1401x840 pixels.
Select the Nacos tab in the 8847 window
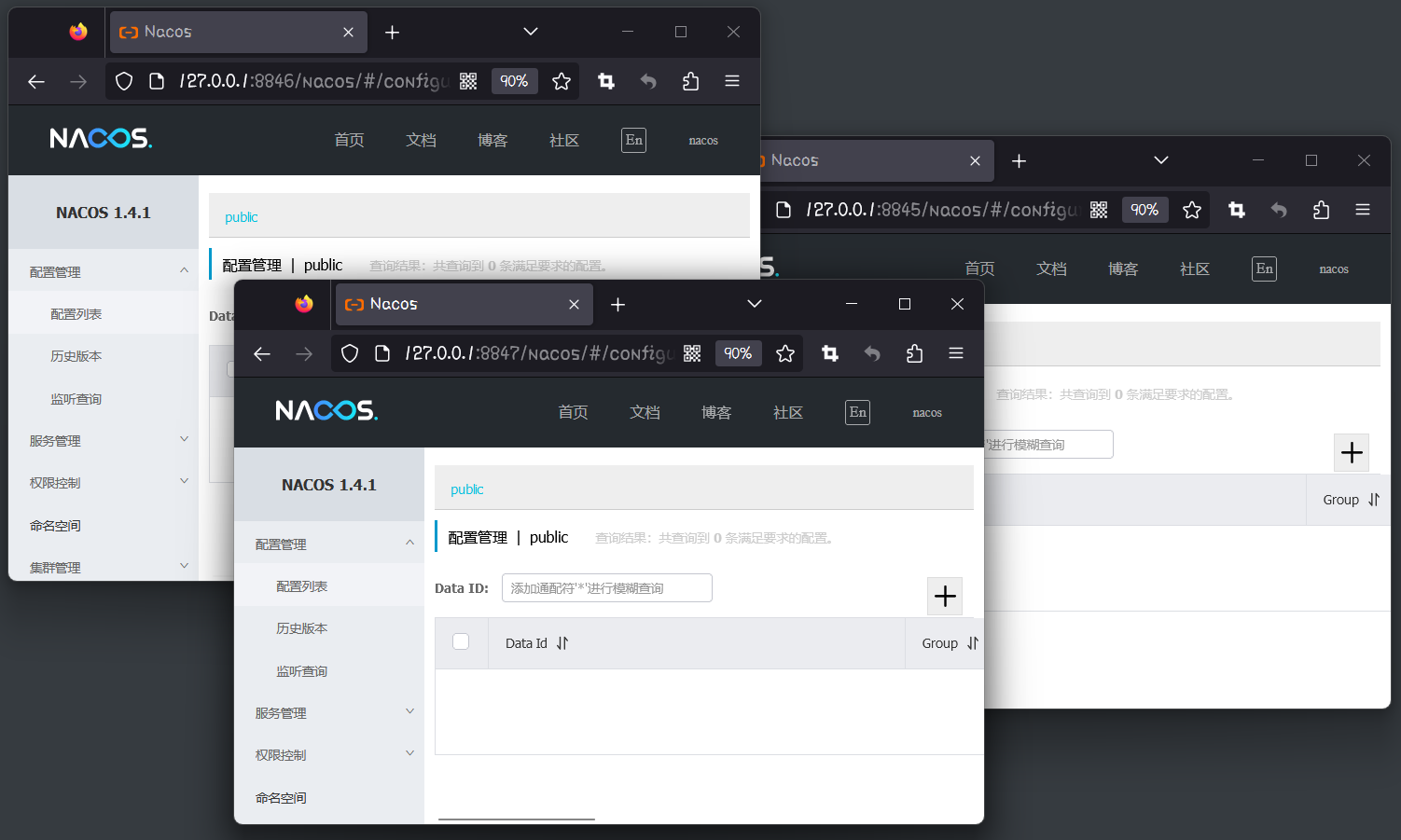[x=464, y=305]
